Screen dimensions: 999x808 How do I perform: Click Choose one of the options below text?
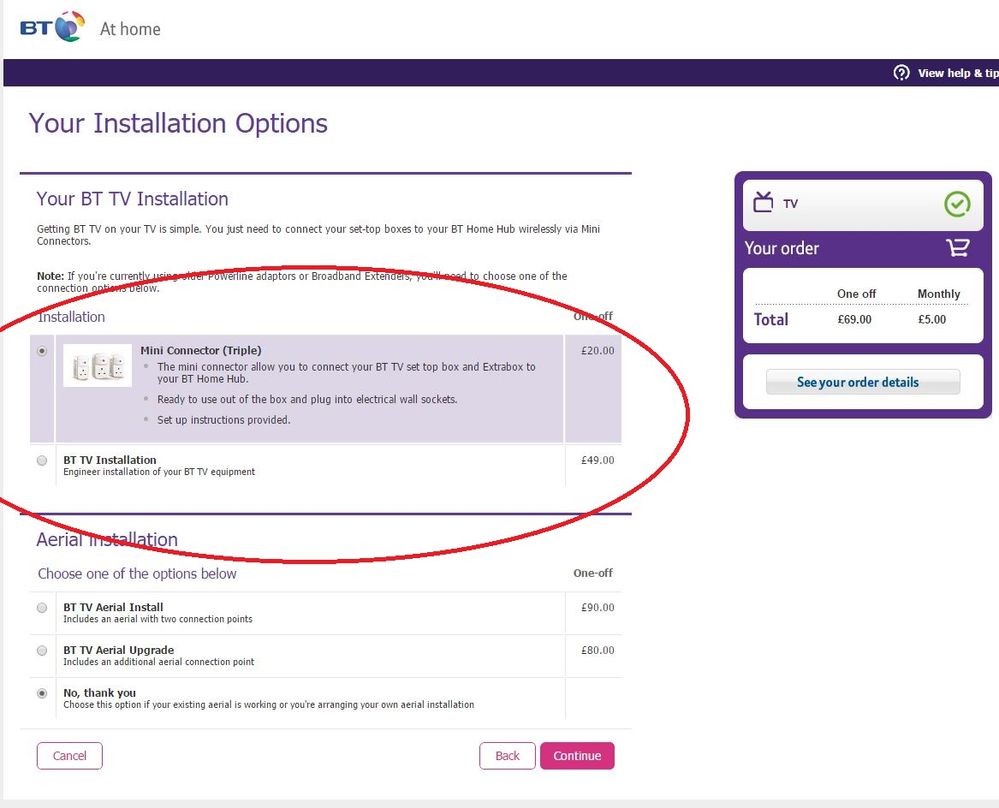tap(137, 574)
